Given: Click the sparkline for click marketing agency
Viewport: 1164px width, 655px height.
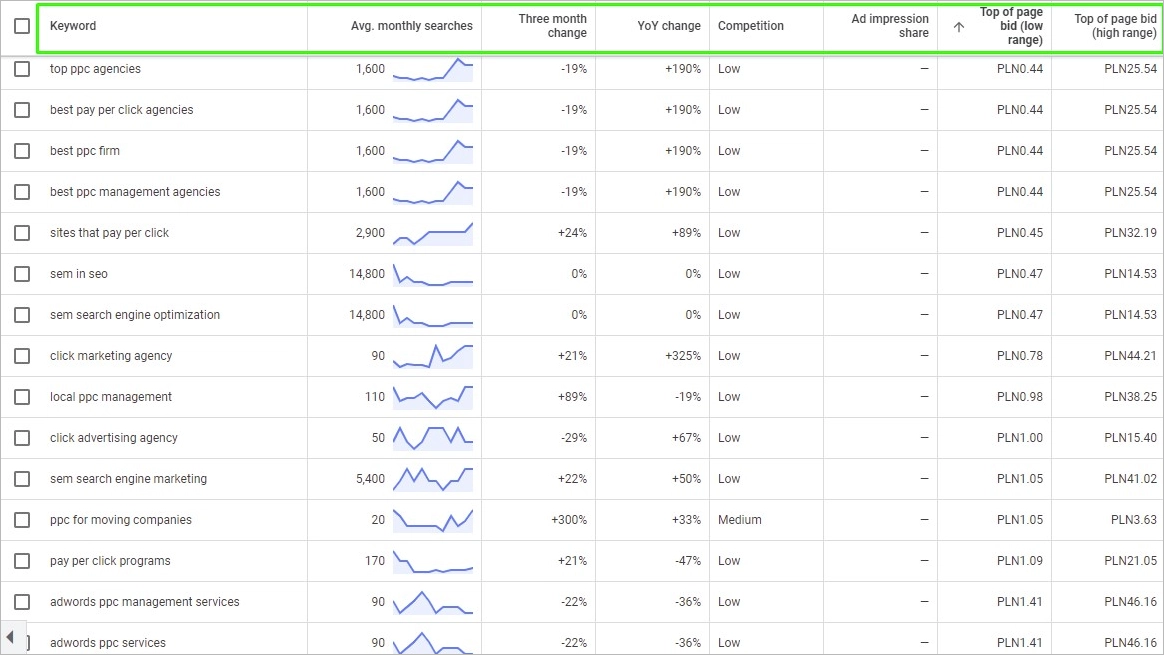Looking at the screenshot, I should pyautogui.click(x=433, y=356).
